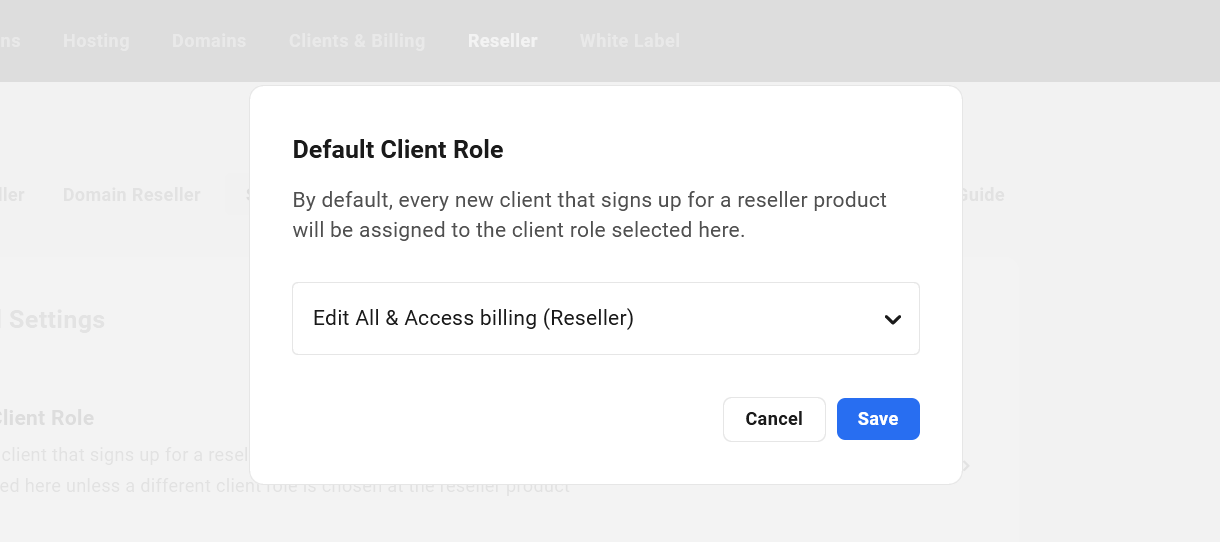The image size is (1220, 542).
Task: Click the selected "Edit All & Access billing" text
Action: pyautogui.click(x=473, y=318)
